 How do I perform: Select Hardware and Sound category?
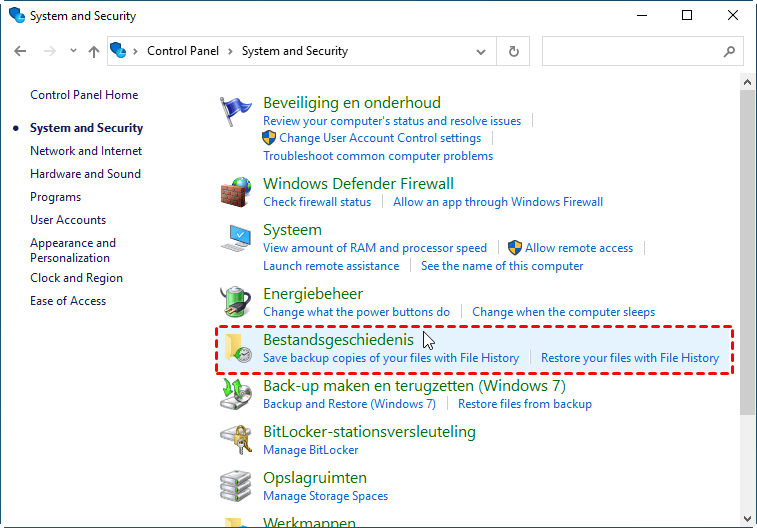coord(85,174)
